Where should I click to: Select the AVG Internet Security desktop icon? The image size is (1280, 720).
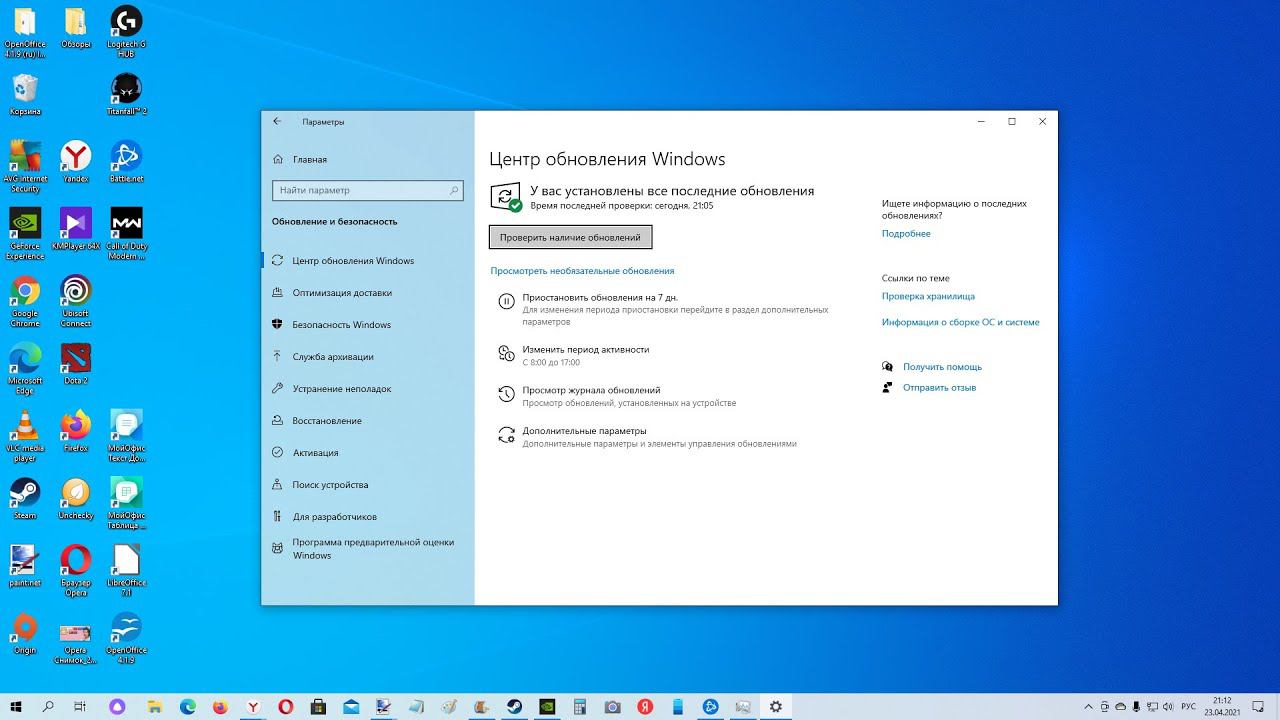tap(25, 166)
